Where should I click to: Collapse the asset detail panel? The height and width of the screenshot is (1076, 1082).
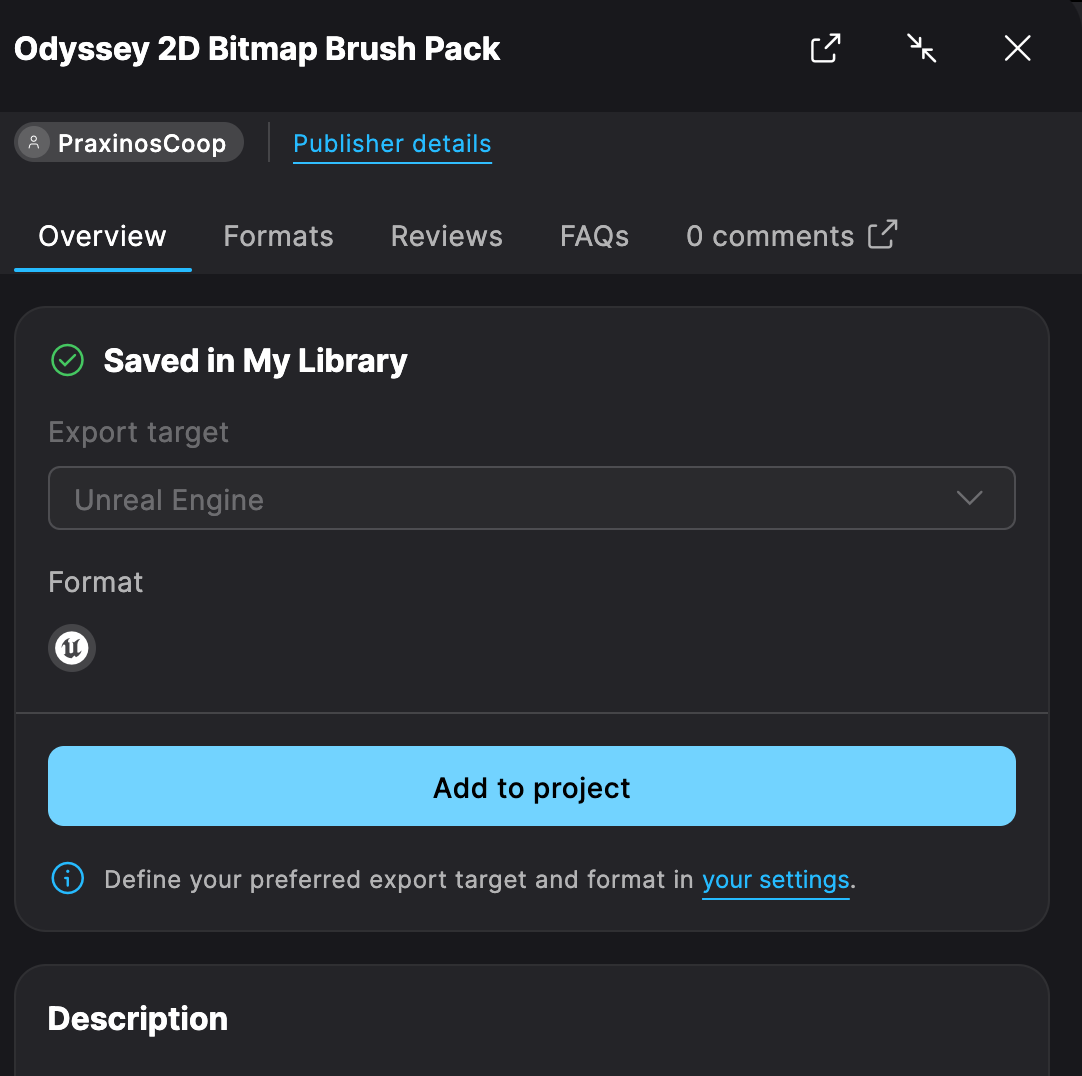click(x=921, y=48)
